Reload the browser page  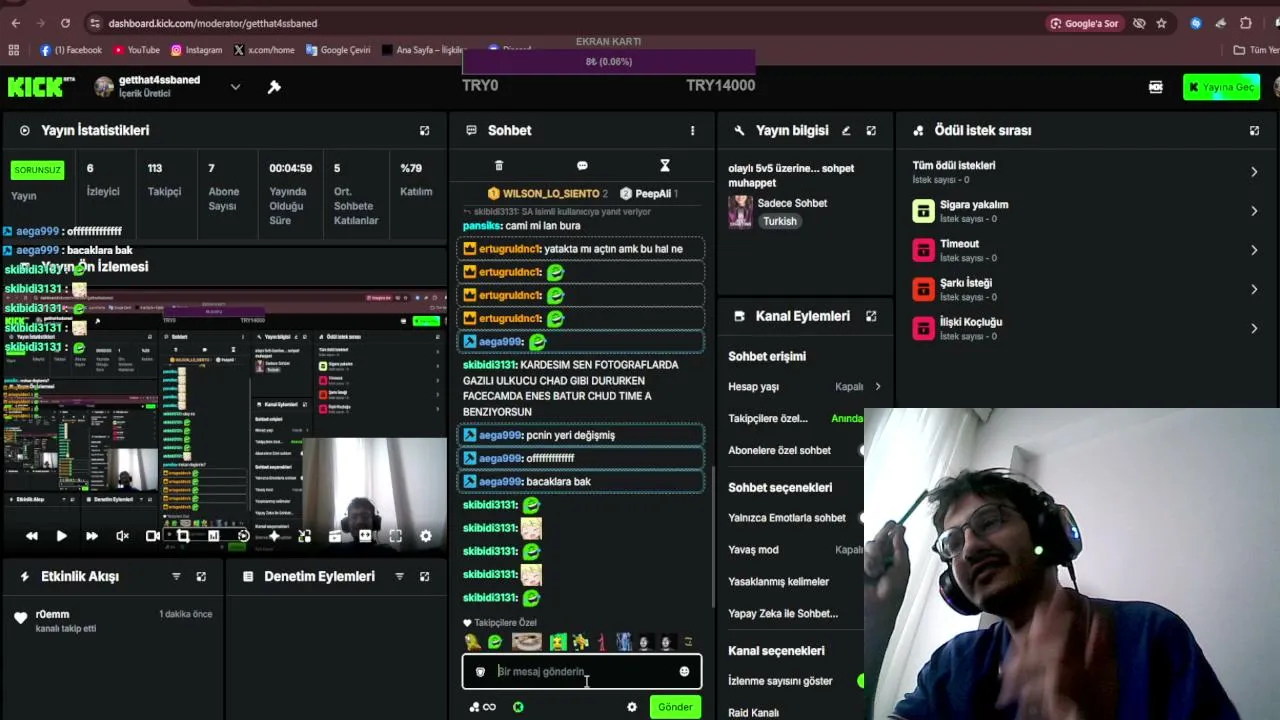(x=65, y=23)
